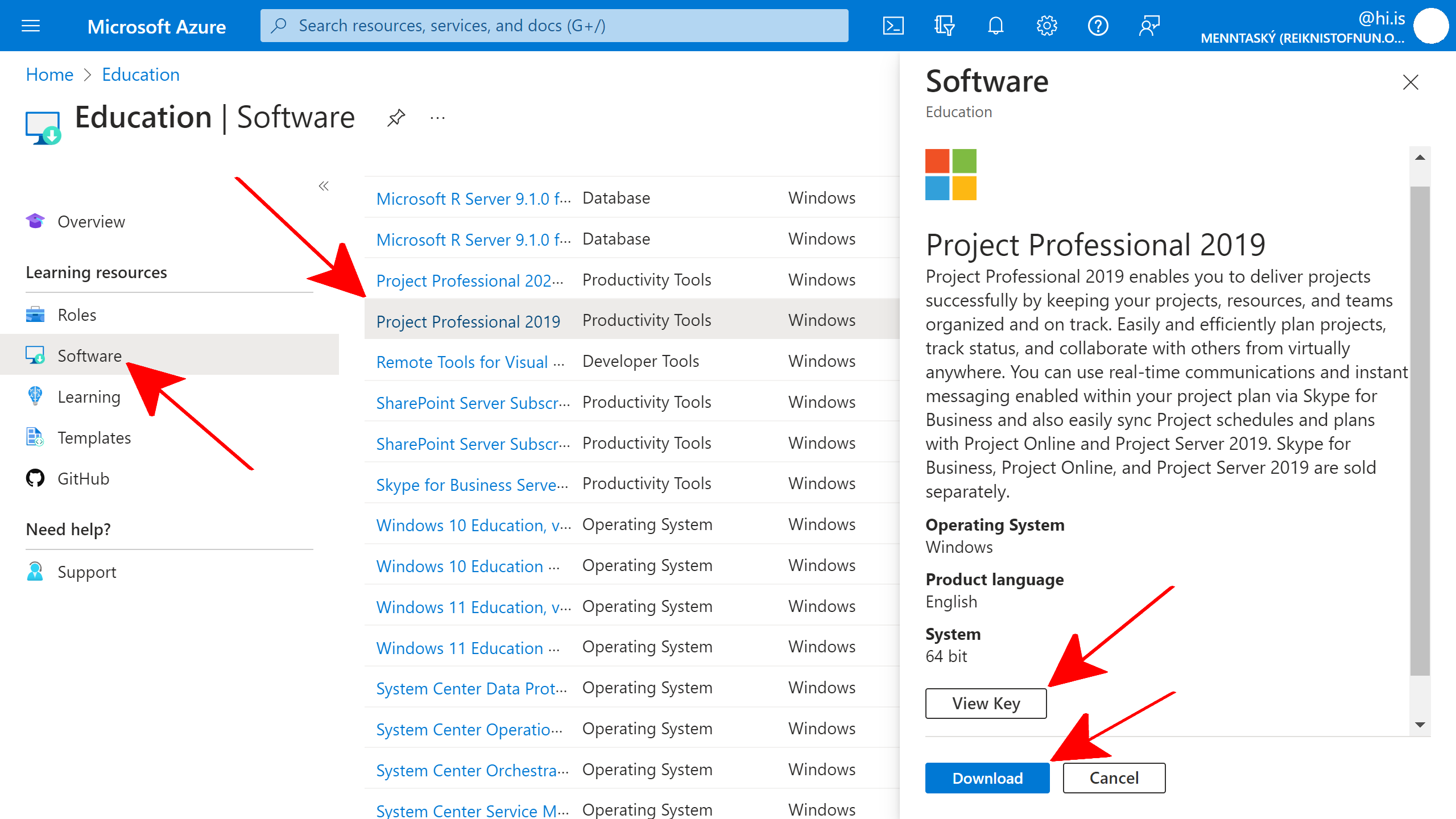Focus the Search resources, services, and docs box
The image size is (1456, 819).
(x=555, y=26)
